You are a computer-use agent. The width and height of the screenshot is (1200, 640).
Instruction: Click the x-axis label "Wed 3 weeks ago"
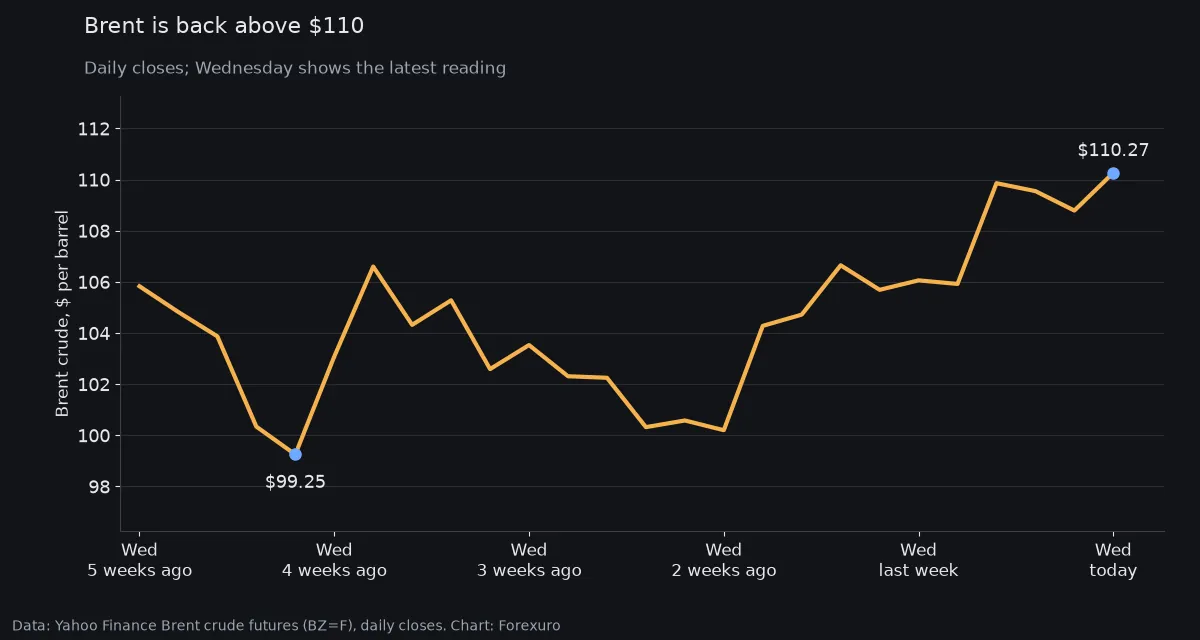tap(529, 560)
